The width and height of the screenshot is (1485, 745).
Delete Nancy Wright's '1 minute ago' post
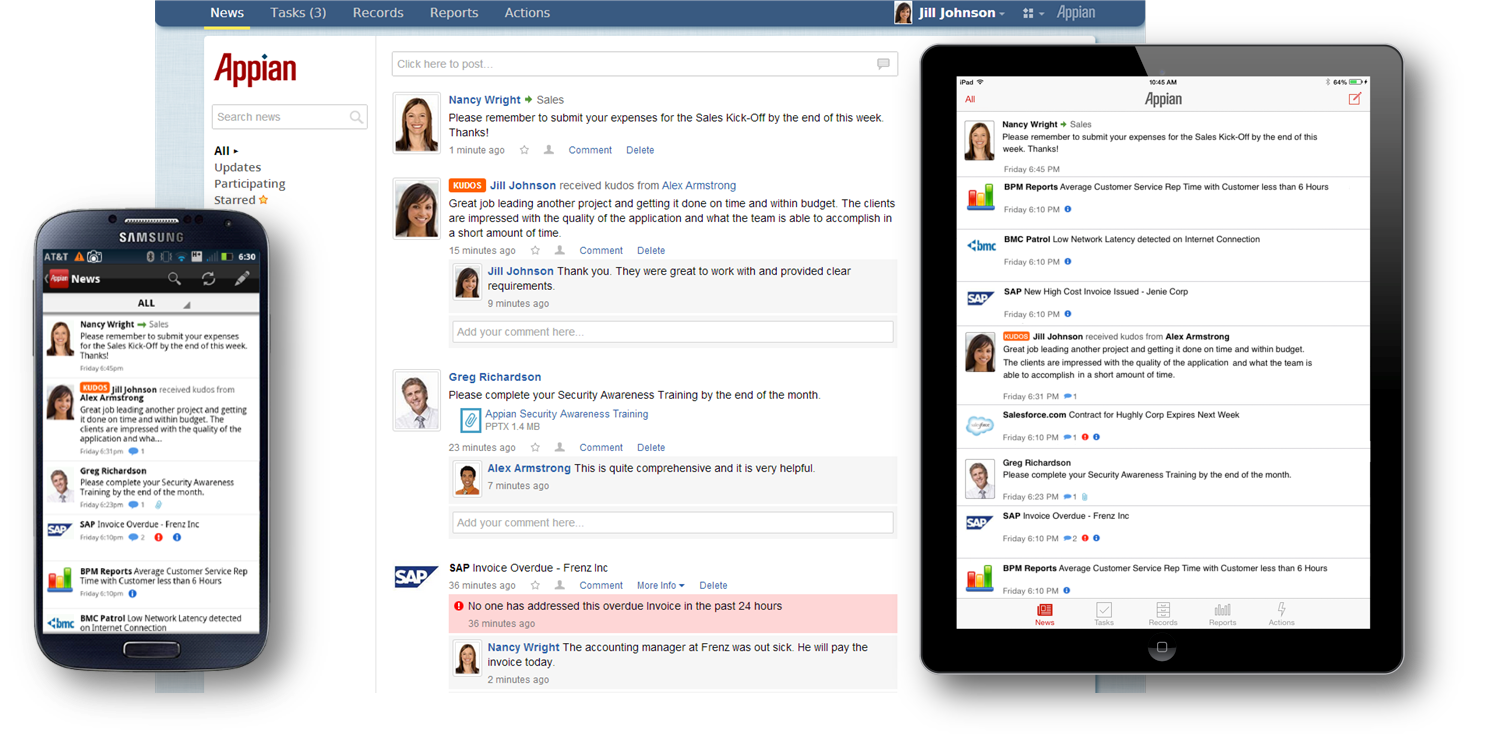pos(640,150)
